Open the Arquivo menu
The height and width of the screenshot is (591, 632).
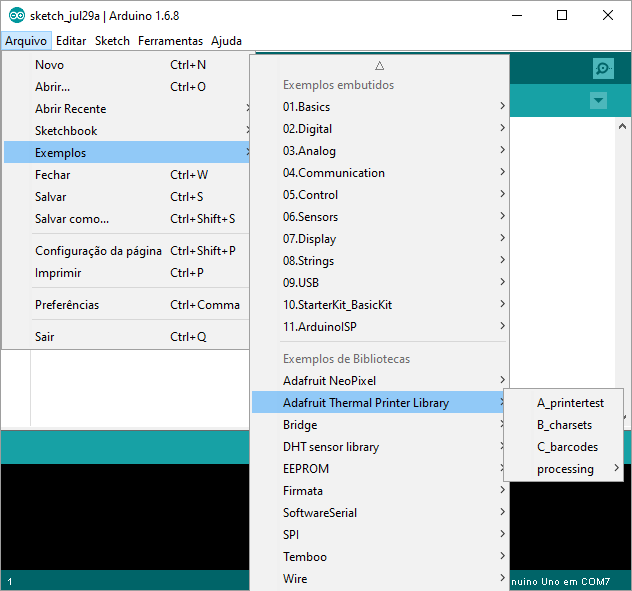[x=26, y=41]
